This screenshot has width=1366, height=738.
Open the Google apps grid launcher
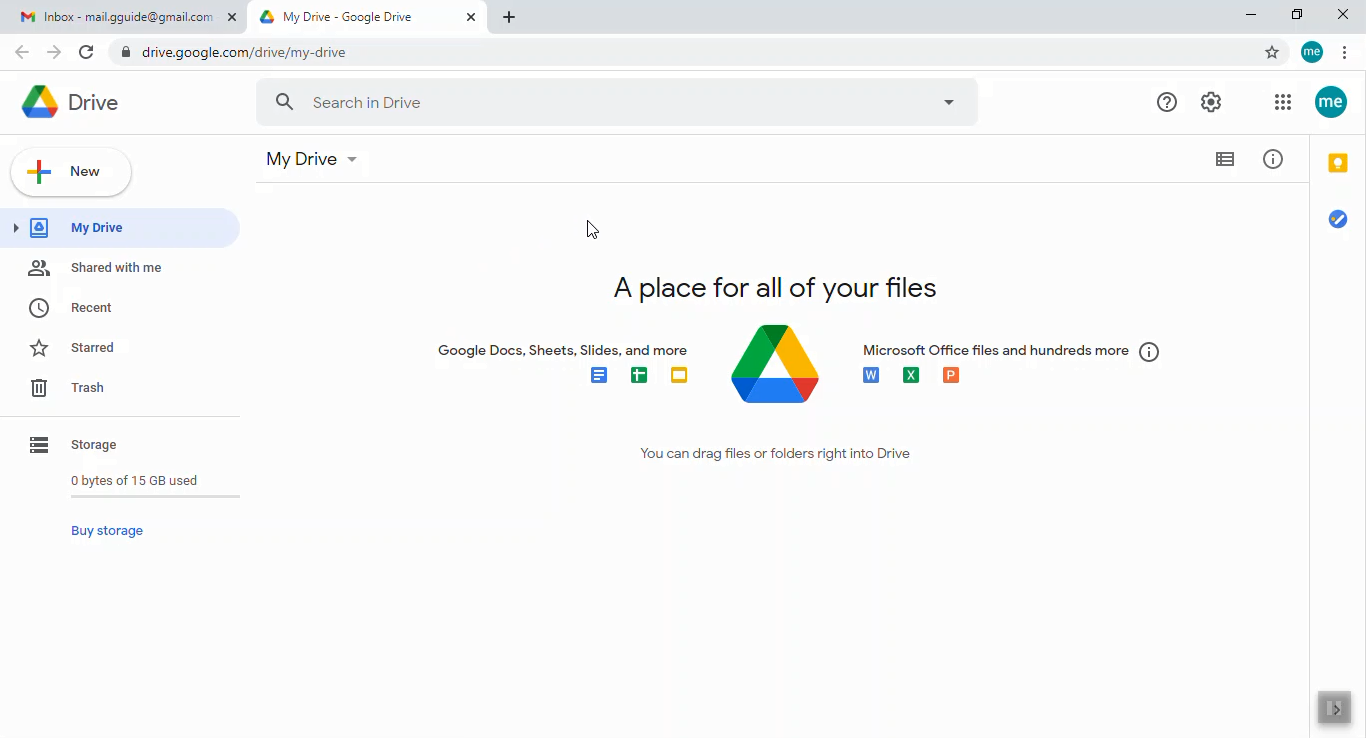point(1283,101)
